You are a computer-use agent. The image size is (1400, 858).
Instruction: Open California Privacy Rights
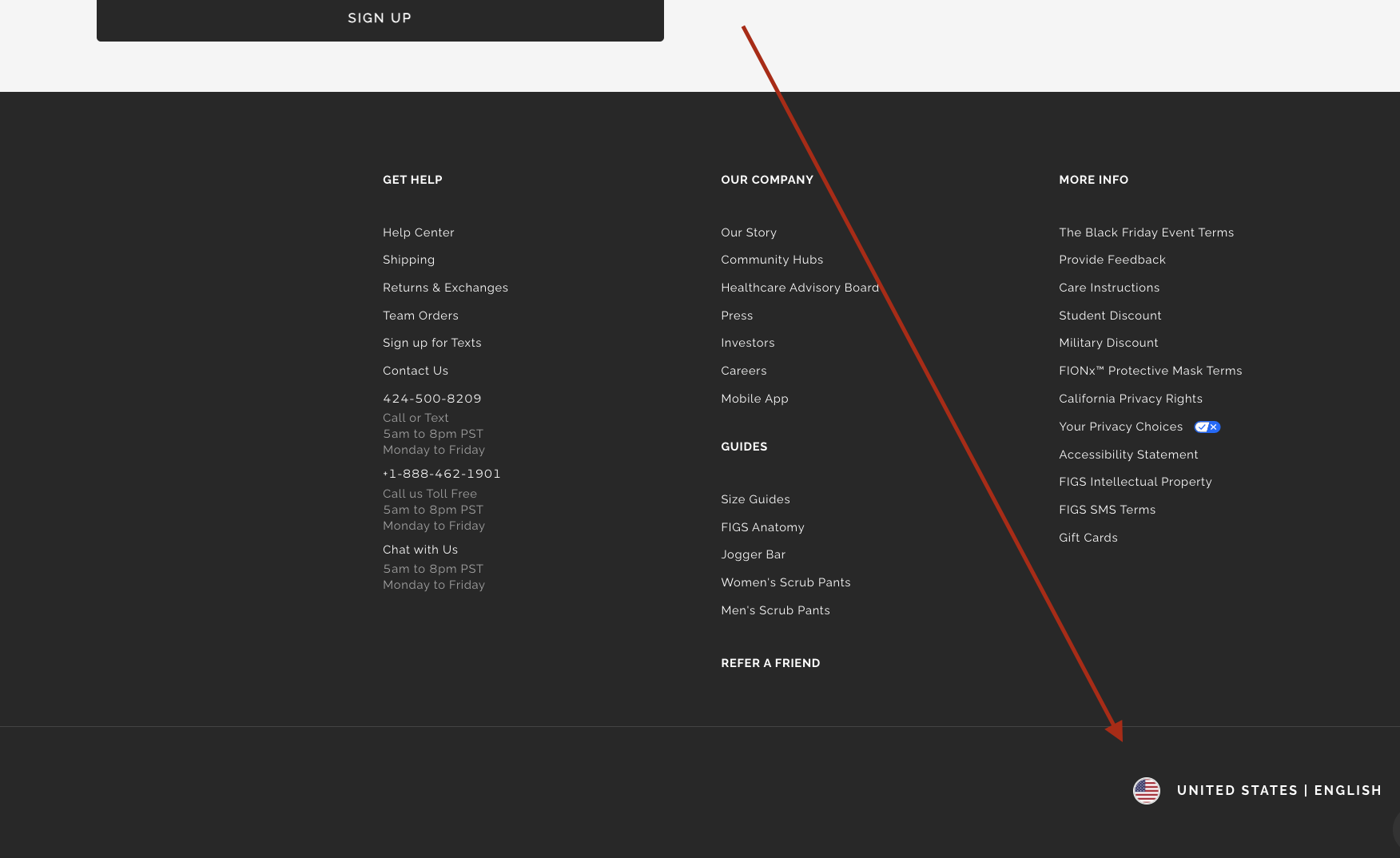1131,399
